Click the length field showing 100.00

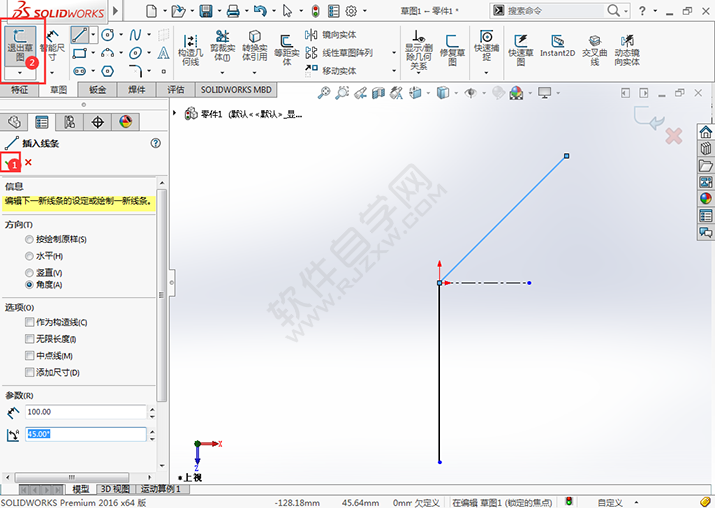86,412
